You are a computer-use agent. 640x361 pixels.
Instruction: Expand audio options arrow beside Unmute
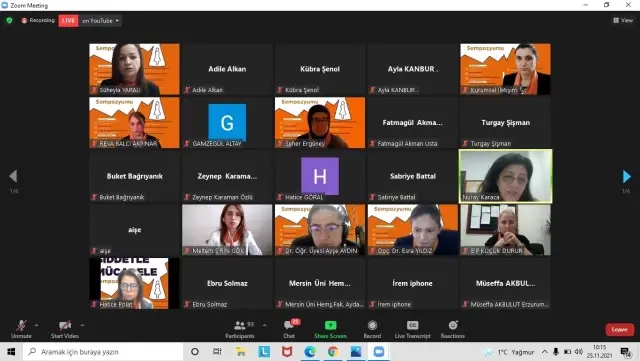[36, 325]
